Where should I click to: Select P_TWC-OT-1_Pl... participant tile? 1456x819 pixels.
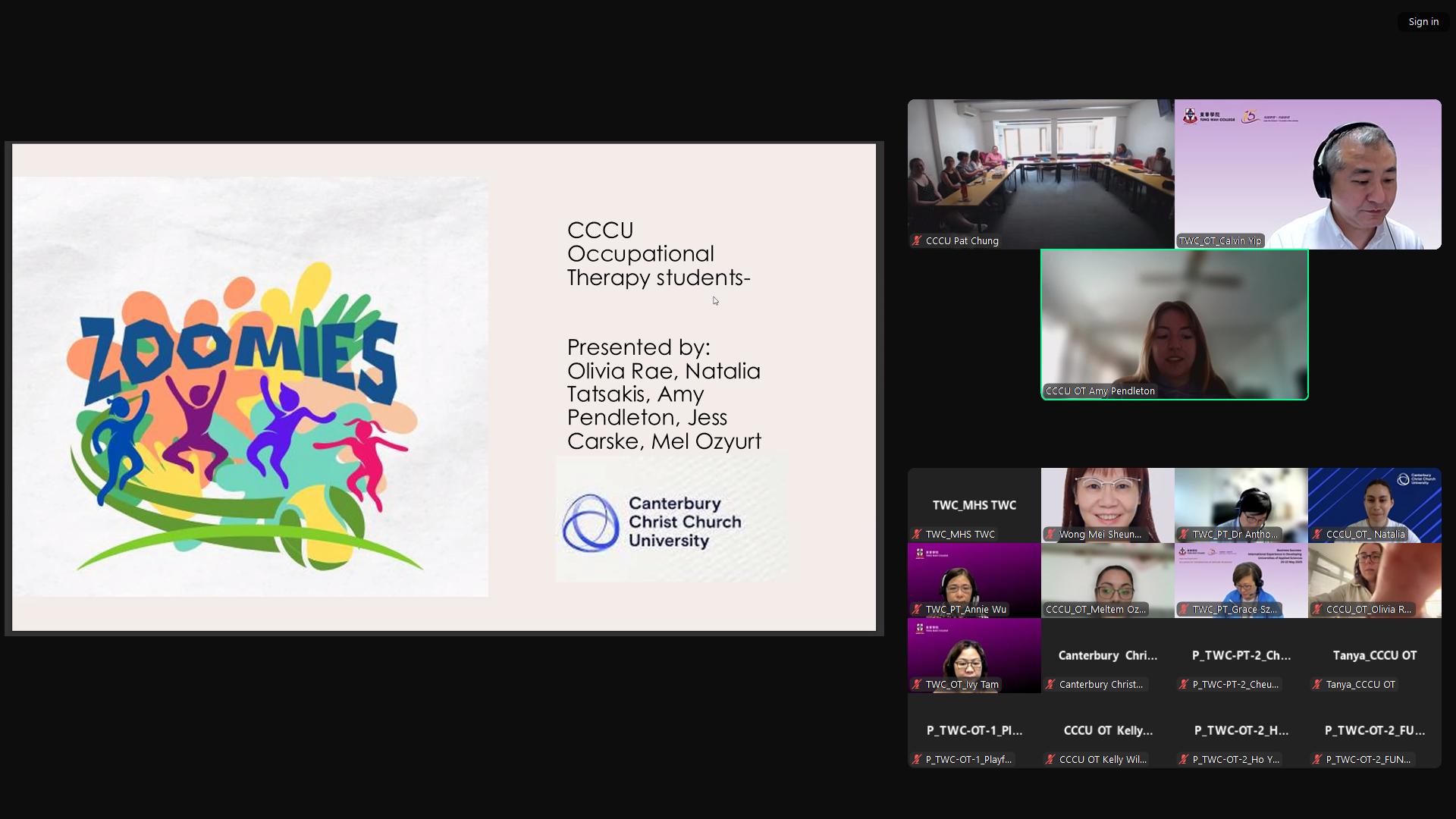(x=974, y=730)
